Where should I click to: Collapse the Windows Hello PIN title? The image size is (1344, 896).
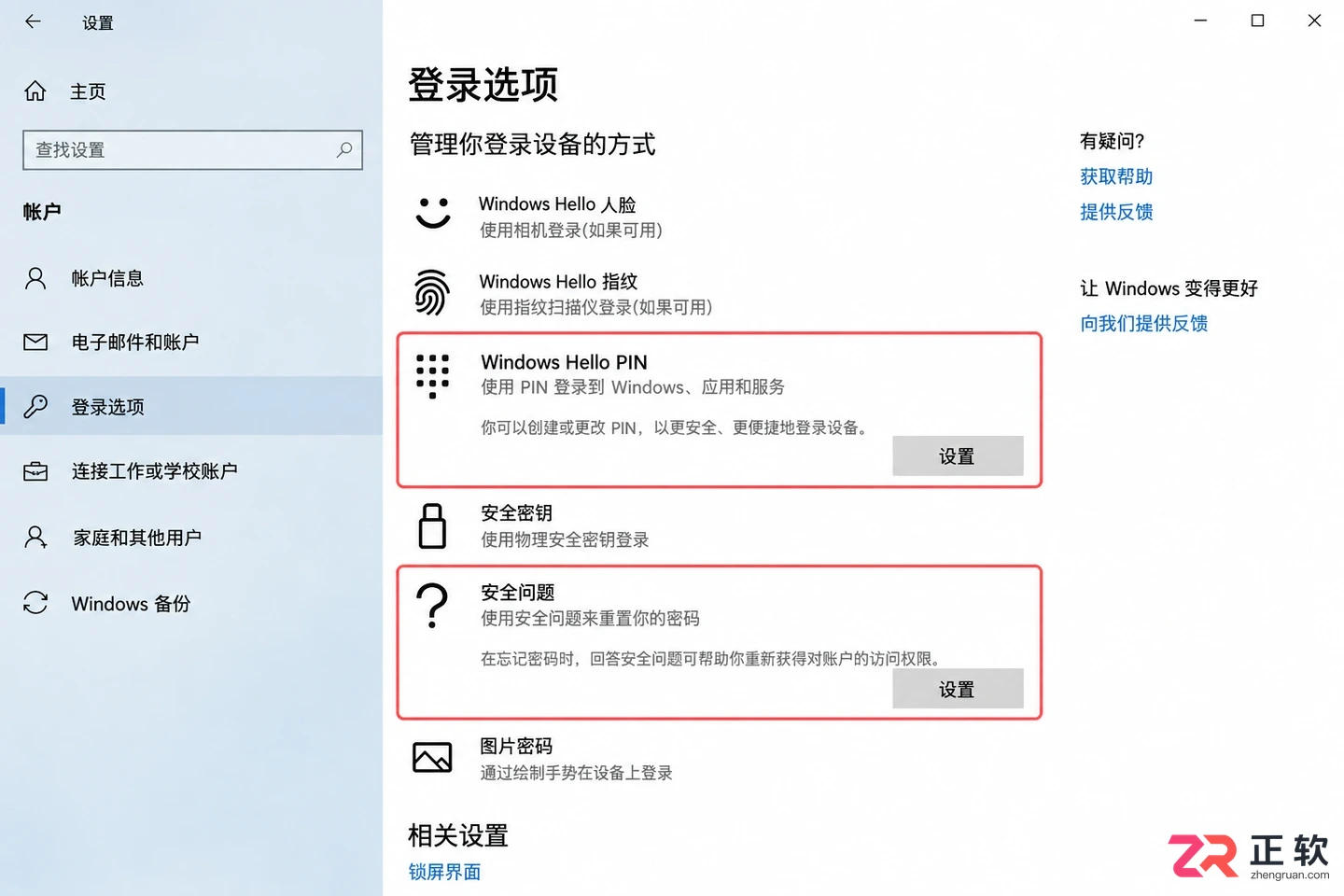click(x=564, y=362)
